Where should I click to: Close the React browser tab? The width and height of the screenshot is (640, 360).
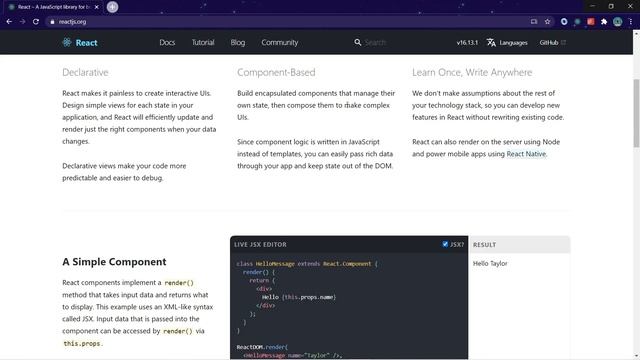tap(97, 7)
